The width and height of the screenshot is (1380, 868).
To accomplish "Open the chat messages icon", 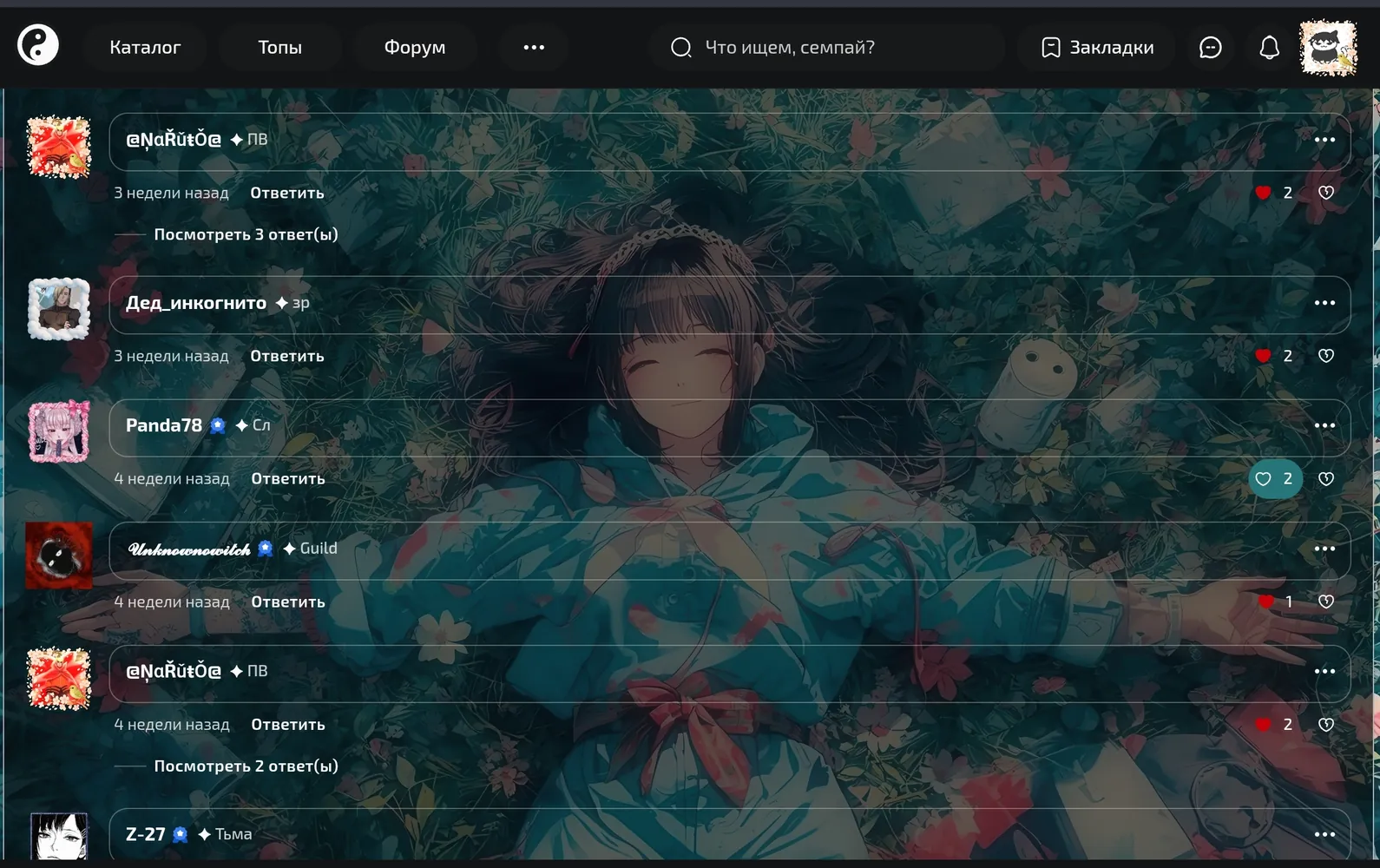I will [1210, 47].
